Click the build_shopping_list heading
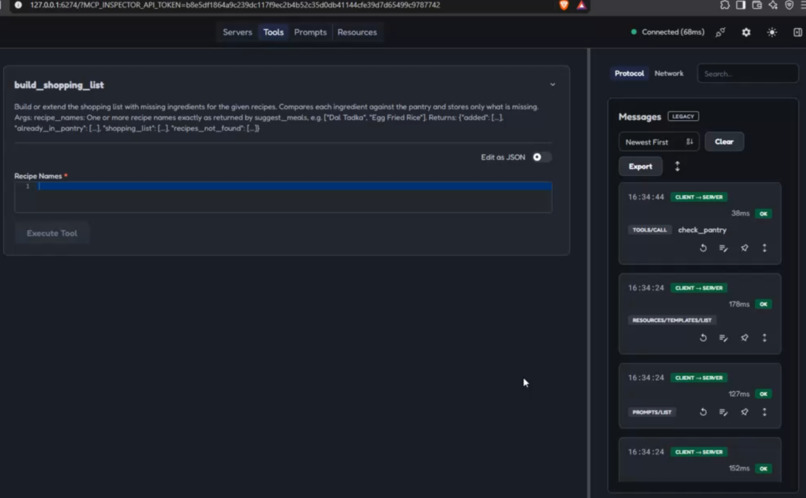This screenshot has width=806, height=498. click(x=59, y=85)
